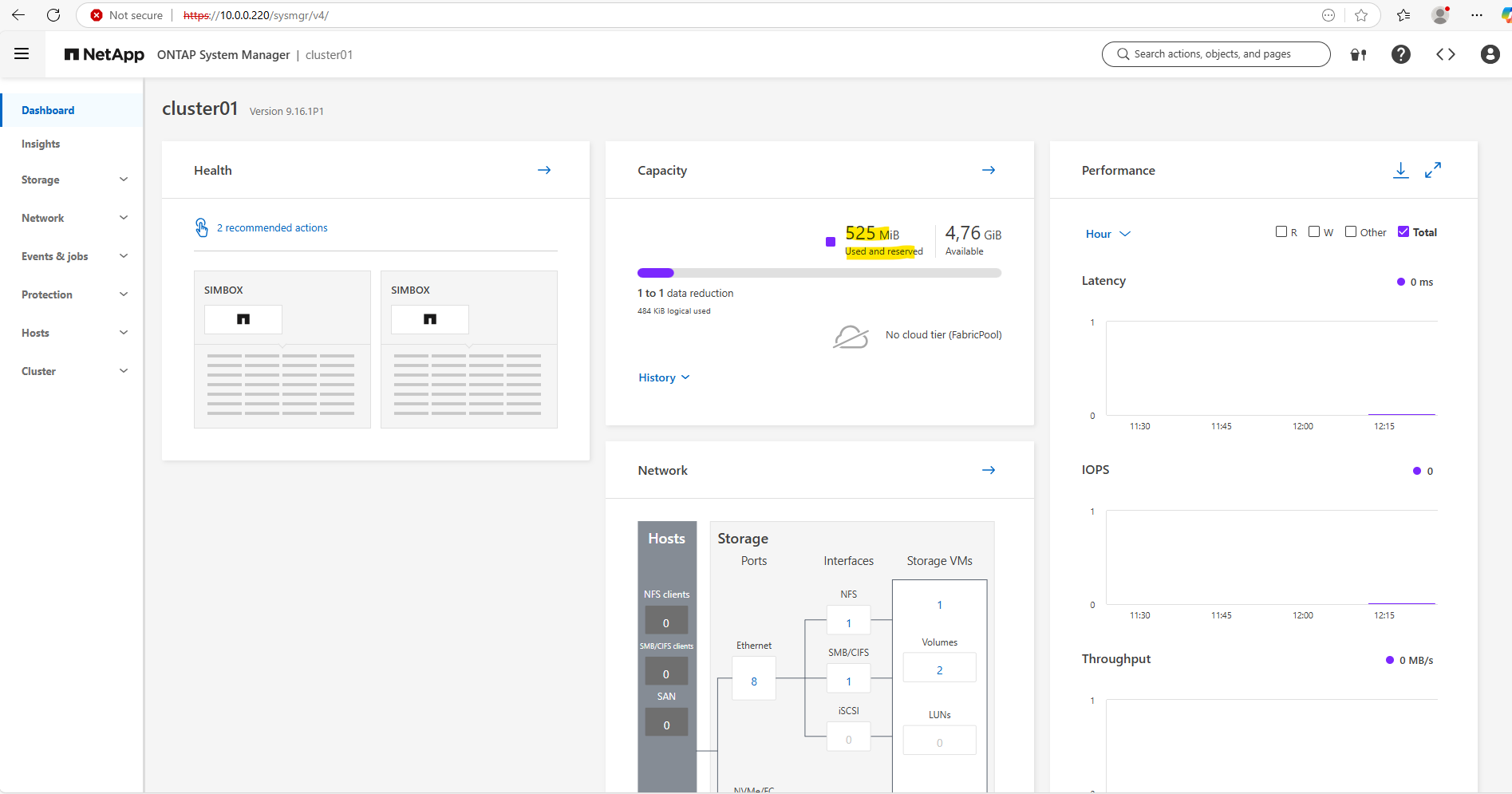This screenshot has width=1512, height=794.
Task: Select Dashboard in sidebar
Action: [x=72, y=110]
